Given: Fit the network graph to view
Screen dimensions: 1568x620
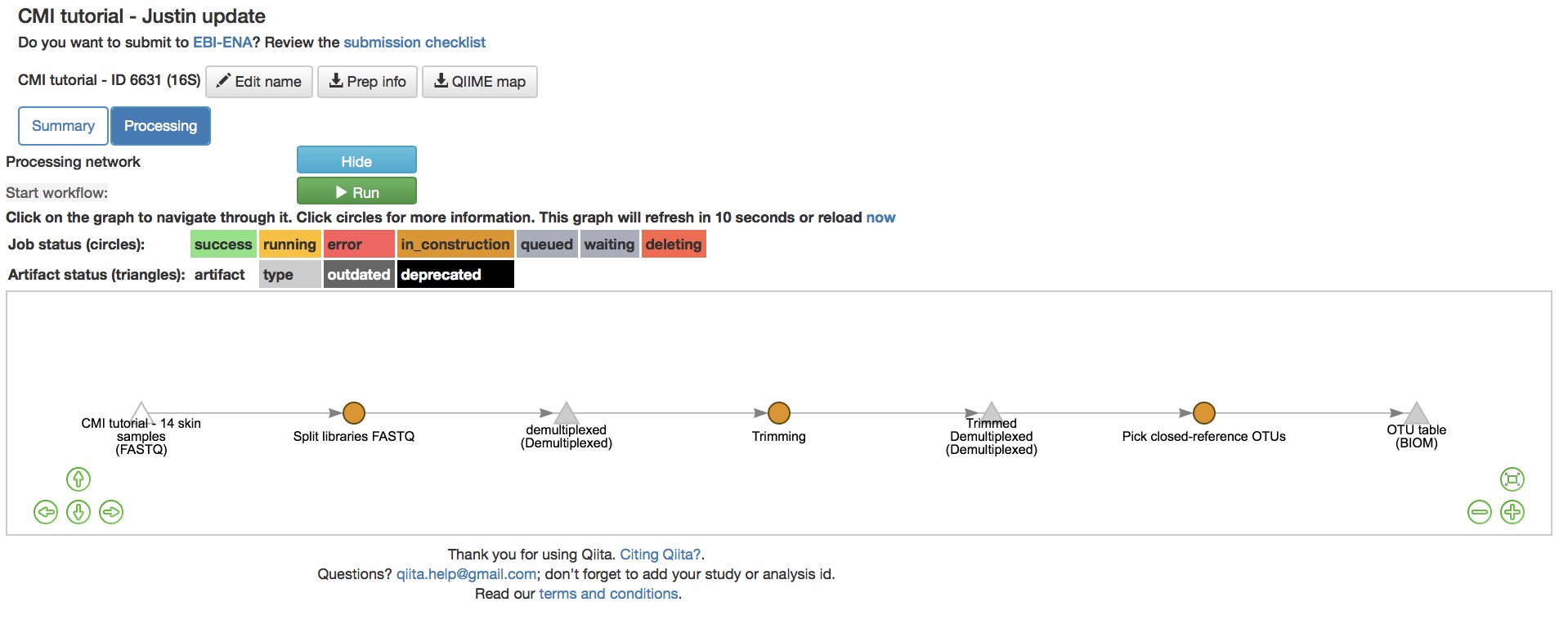Looking at the screenshot, I should pyautogui.click(x=1512, y=479).
